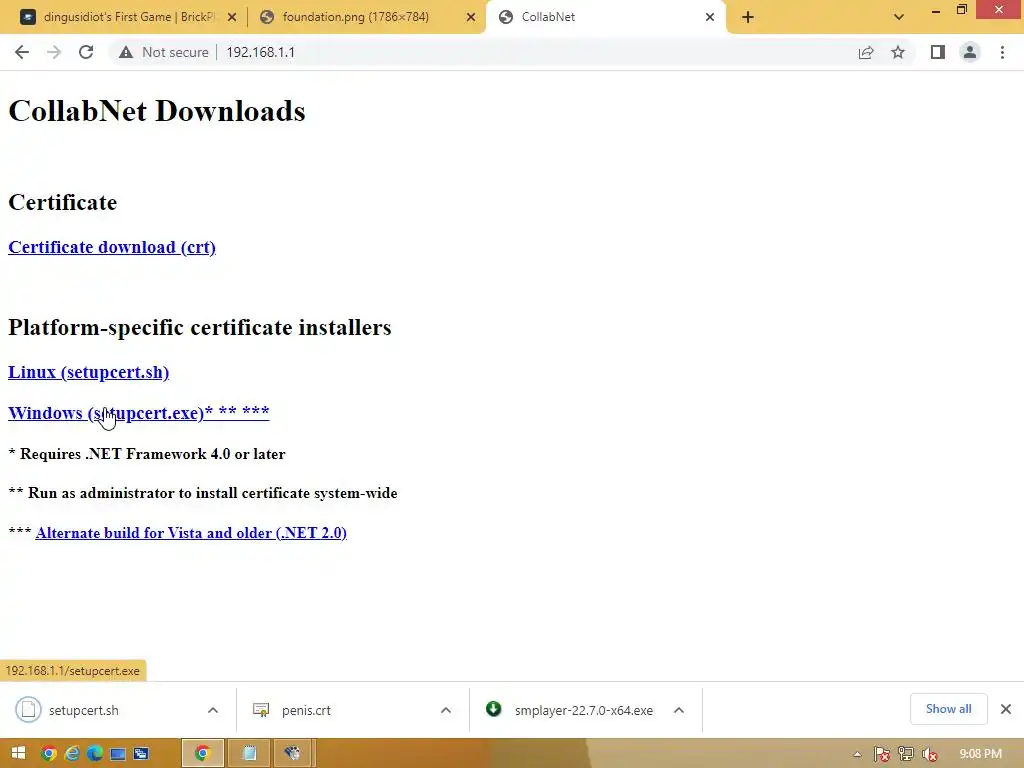Open the Chrome three-dot menu
This screenshot has height=768, width=1024.
(1002, 52)
